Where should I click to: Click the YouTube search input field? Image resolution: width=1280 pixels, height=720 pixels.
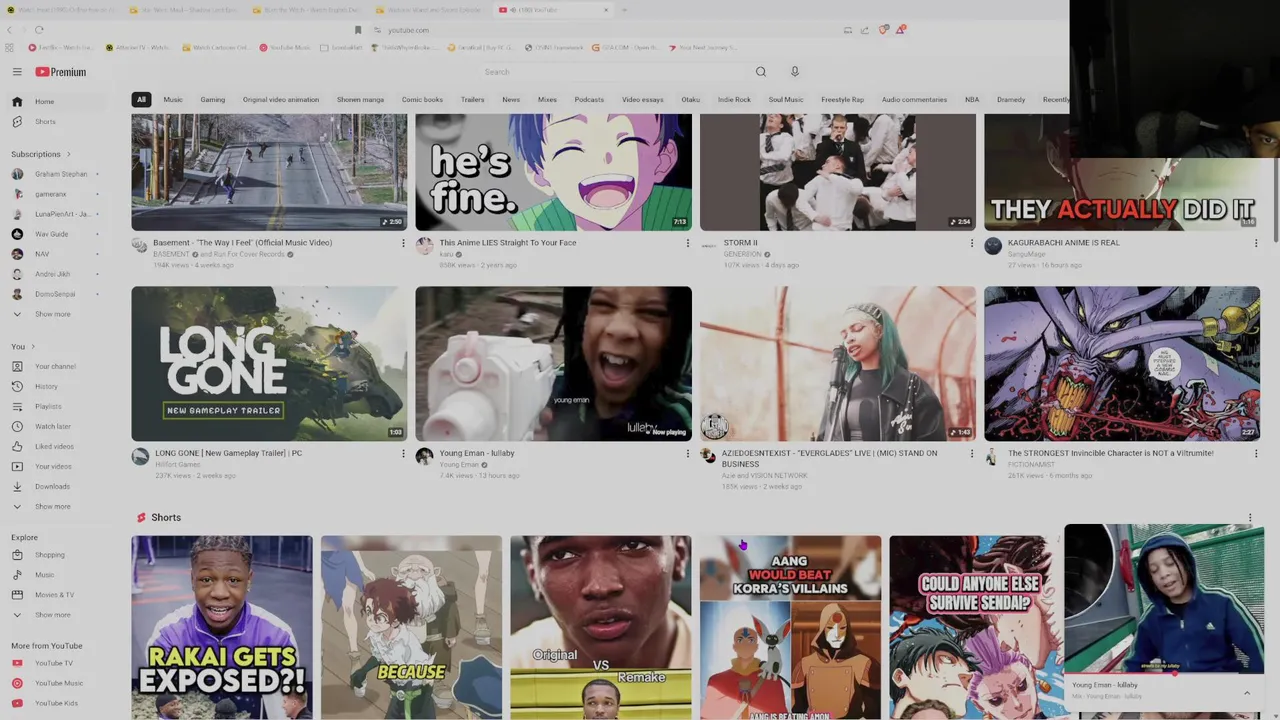pos(615,72)
